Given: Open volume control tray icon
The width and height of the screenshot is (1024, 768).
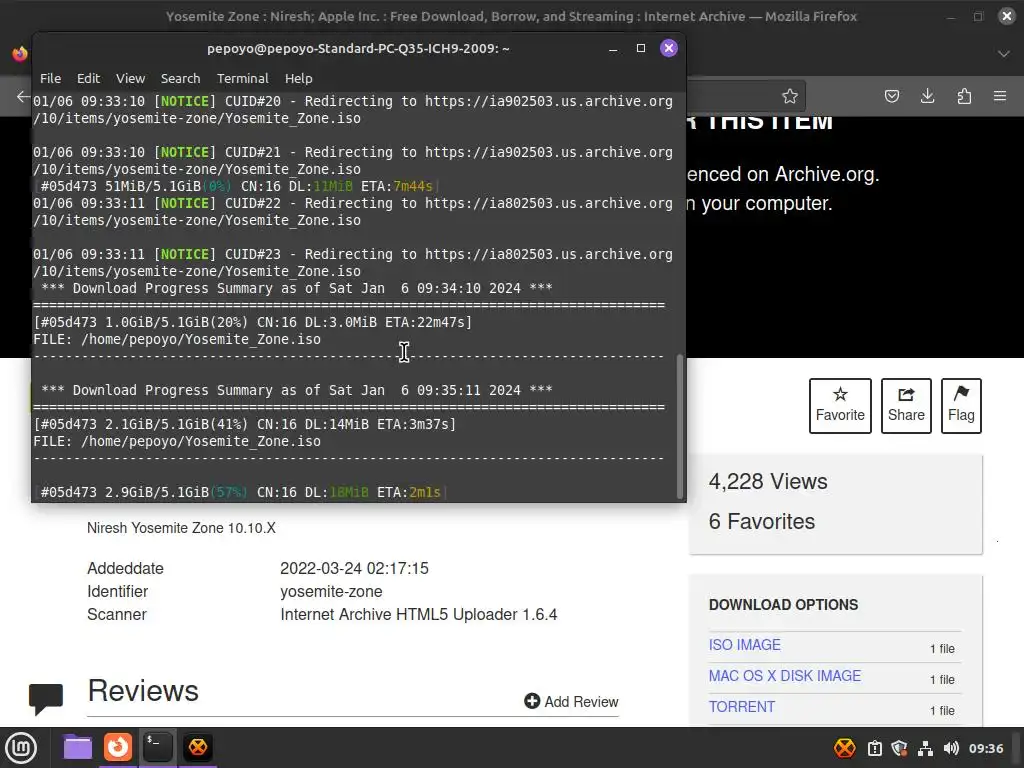Looking at the screenshot, I should tap(951, 748).
